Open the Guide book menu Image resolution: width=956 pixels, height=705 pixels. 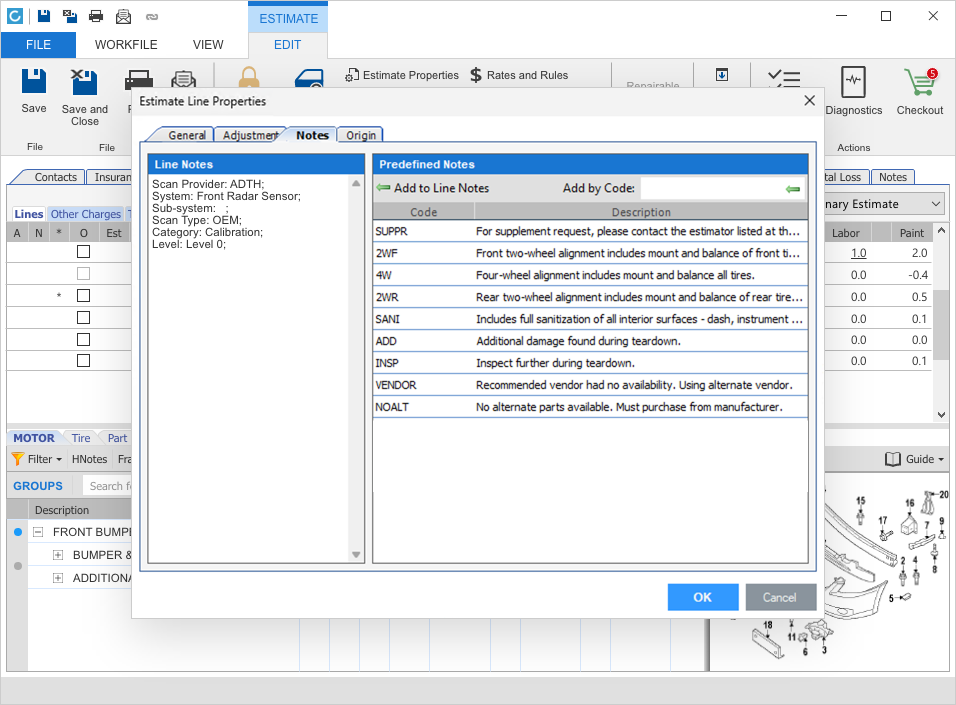click(x=914, y=459)
